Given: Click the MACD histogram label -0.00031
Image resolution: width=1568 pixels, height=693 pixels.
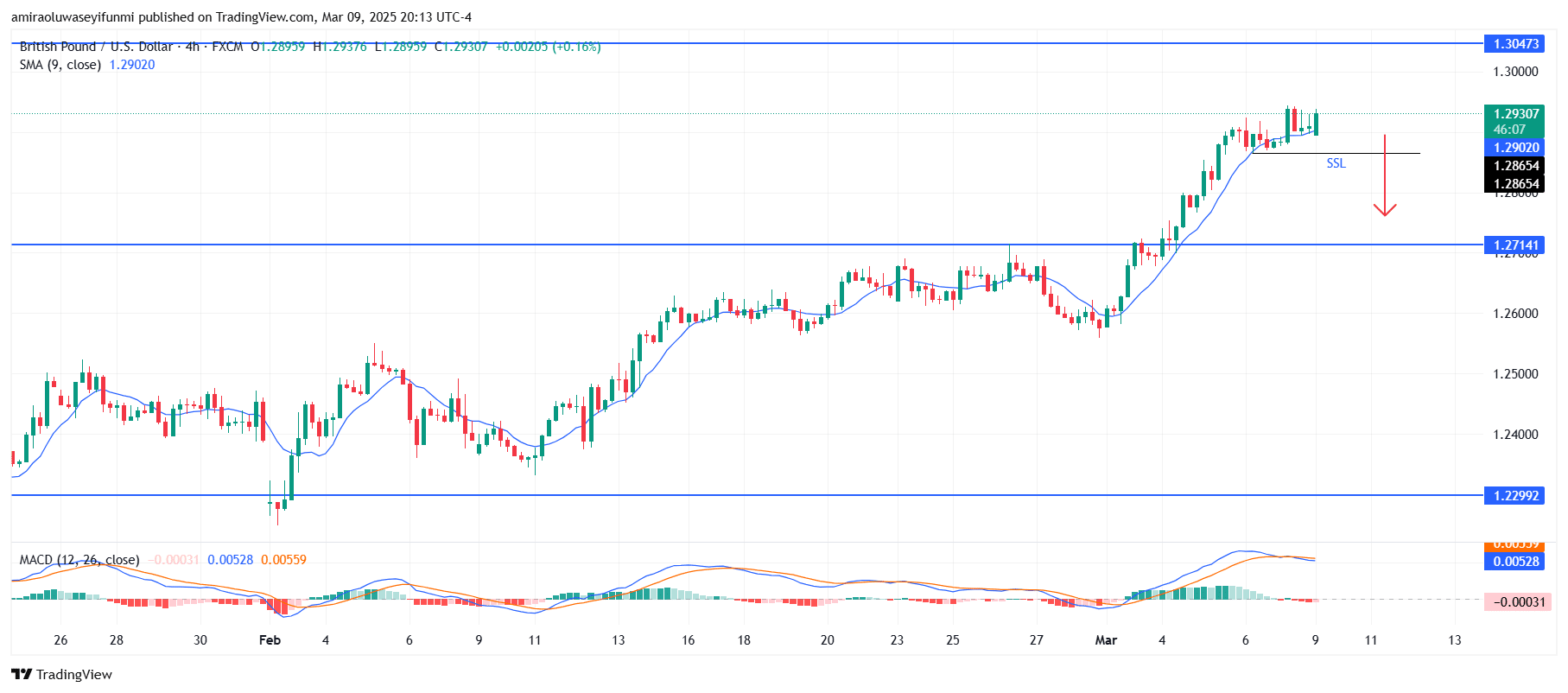Looking at the screenshot, I should (x=1516, y=602).
